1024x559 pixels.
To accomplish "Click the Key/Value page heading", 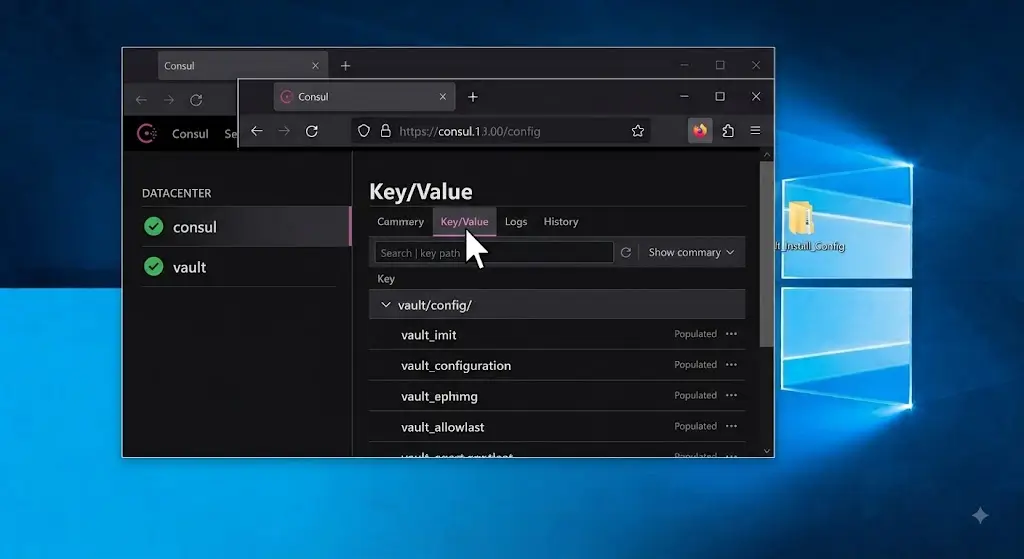I will pyautogui.click(x=421, y=191).
